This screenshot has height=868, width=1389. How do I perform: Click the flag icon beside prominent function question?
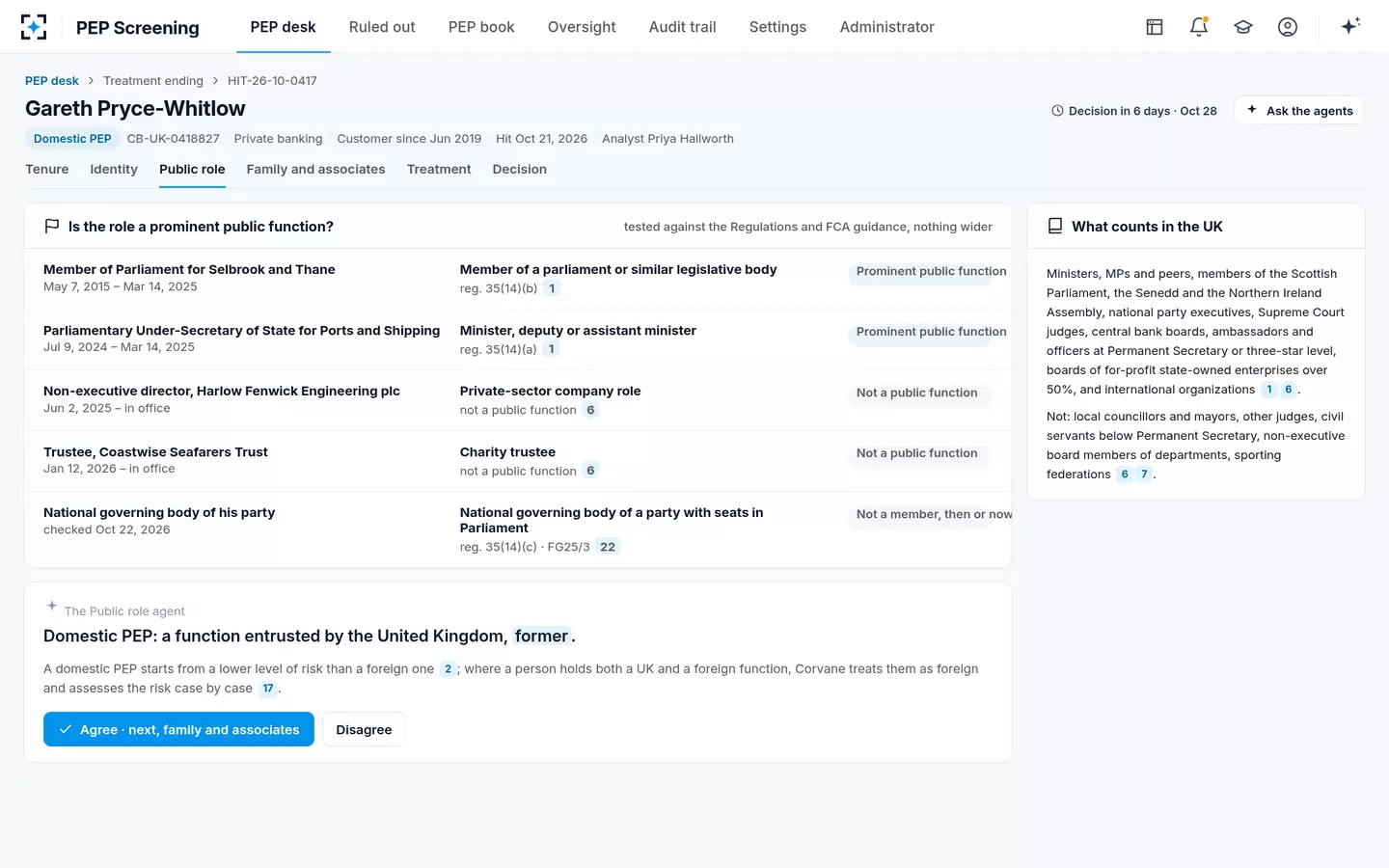coord(52,227)
